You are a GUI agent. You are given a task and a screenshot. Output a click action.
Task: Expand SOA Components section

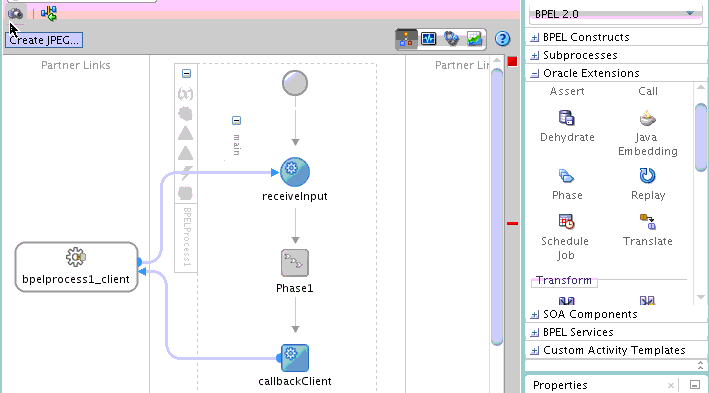click(x=535, y=315)
